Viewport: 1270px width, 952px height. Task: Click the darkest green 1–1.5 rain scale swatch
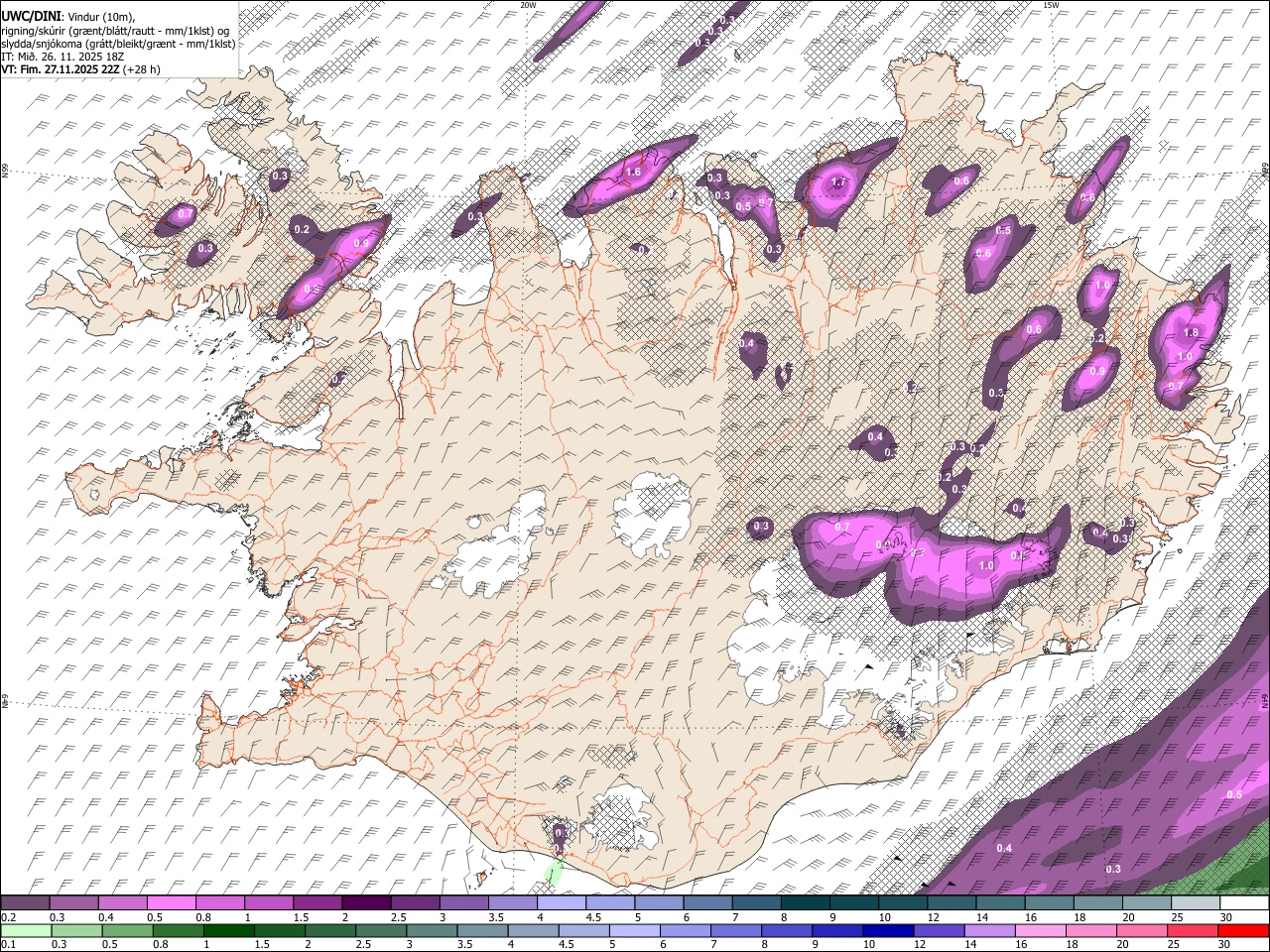229,930
